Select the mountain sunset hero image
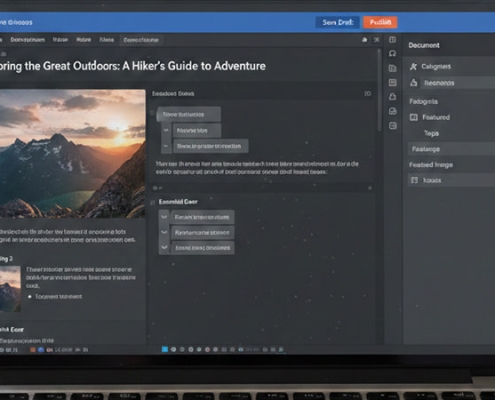This screenshot has height=400, width=495. point(72,154)
